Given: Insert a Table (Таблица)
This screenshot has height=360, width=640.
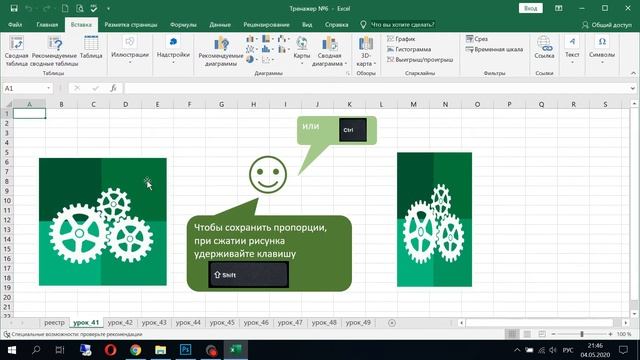Looking at the screenshot, I should point(91,47).
